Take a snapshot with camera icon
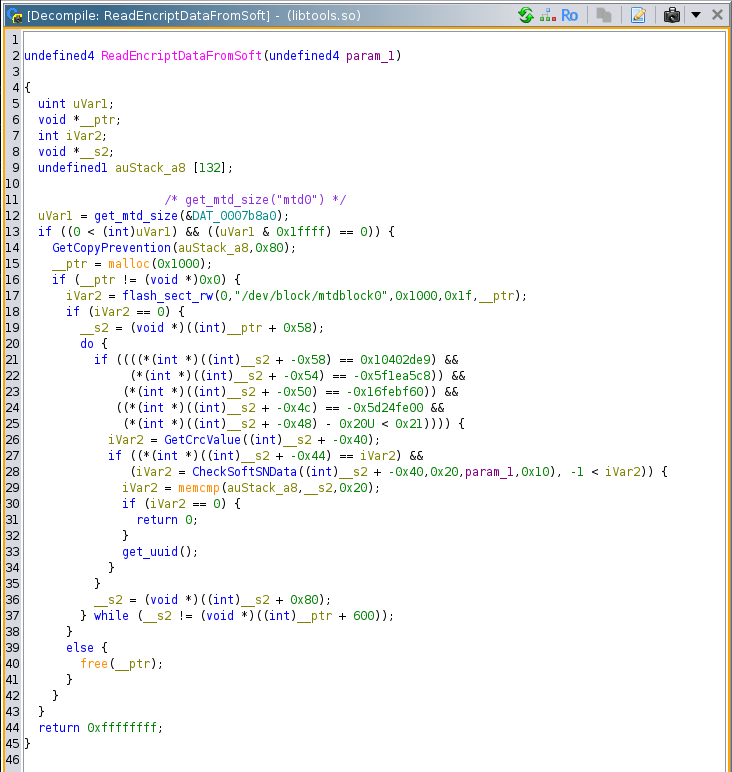This screenshot has width=732, height=772. tap(671, 15)
